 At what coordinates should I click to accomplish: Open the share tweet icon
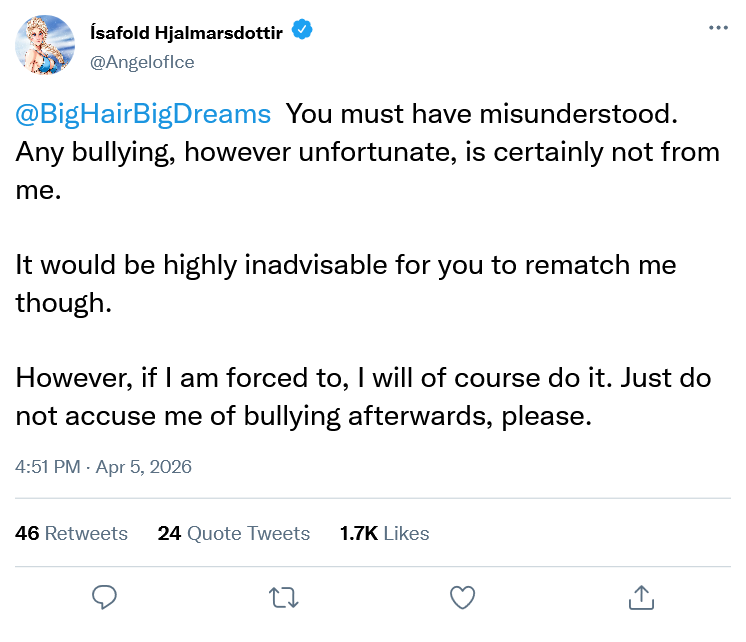639,597
